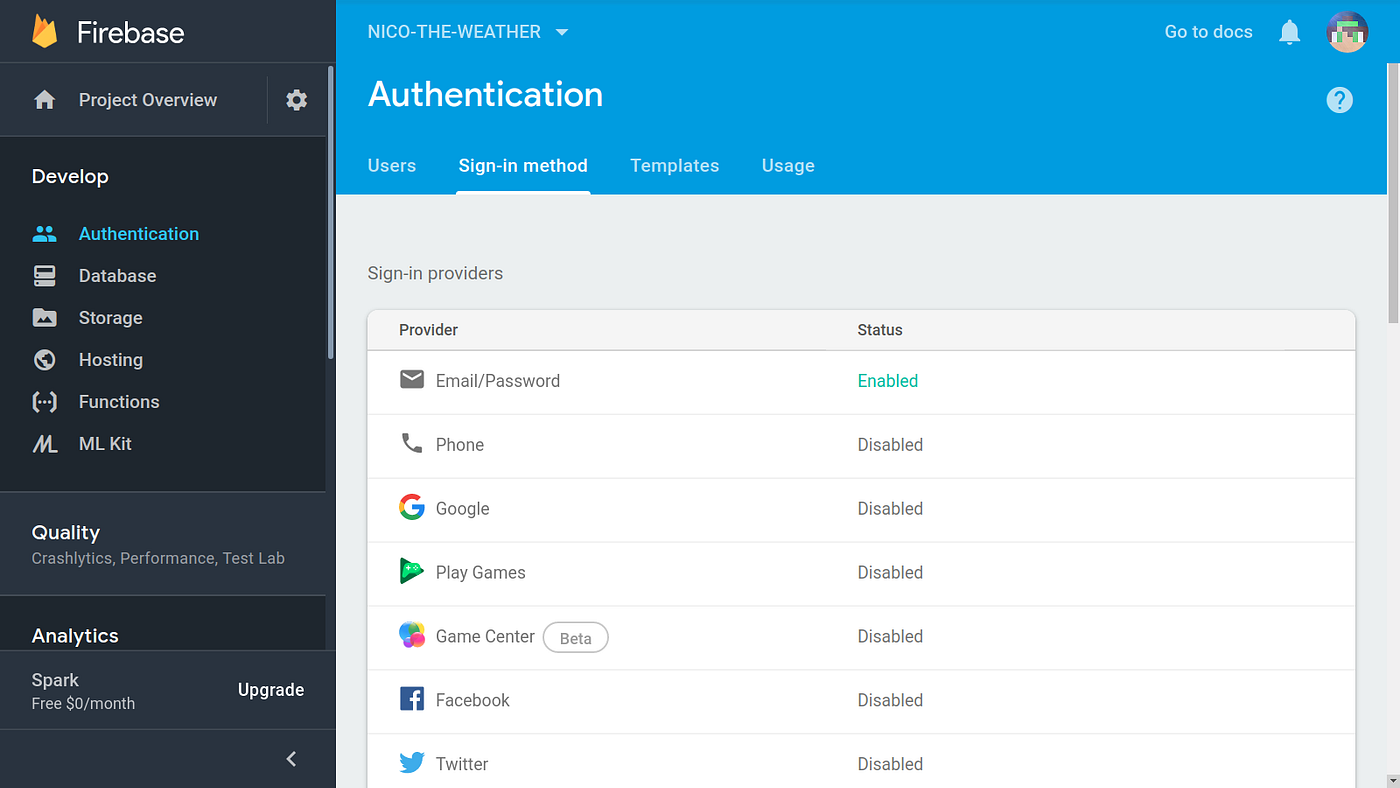This screenshot has width=1400, height=788.
Task: Select the Hosting globe icon
Action: click(x=44, y=359)
